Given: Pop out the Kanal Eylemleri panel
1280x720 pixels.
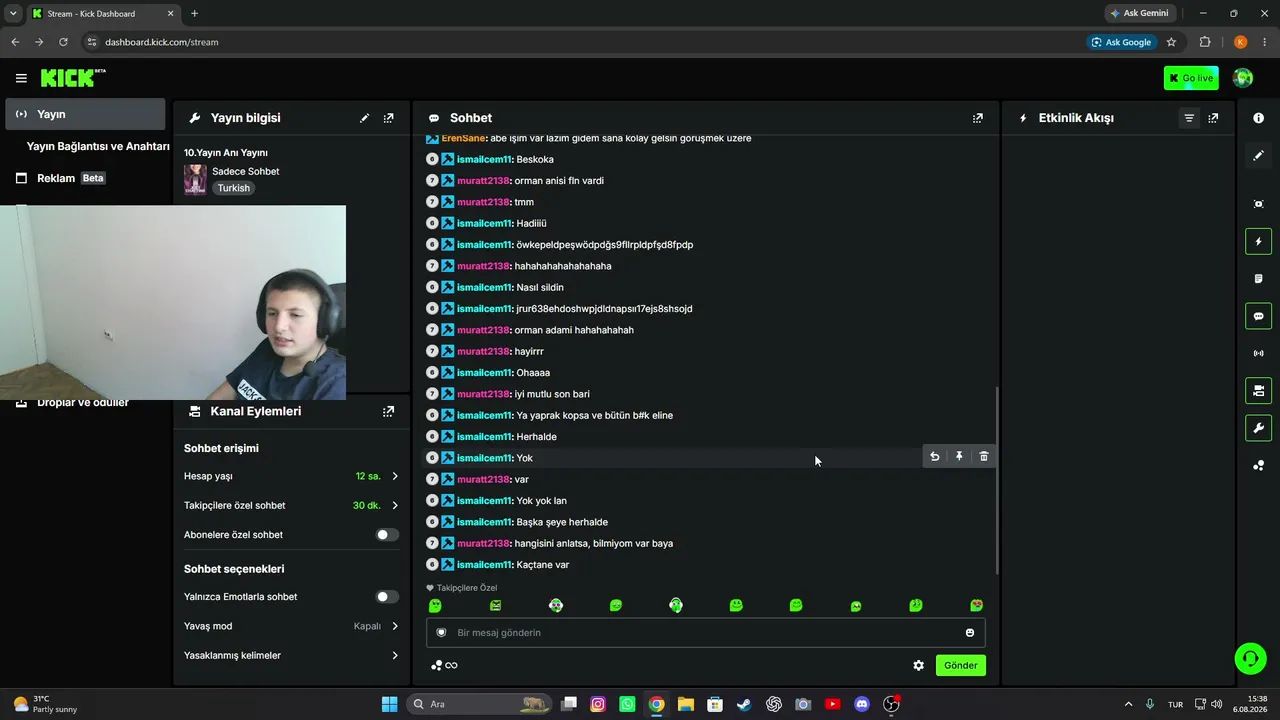Looking at the screenshot, I should point(389,411).
